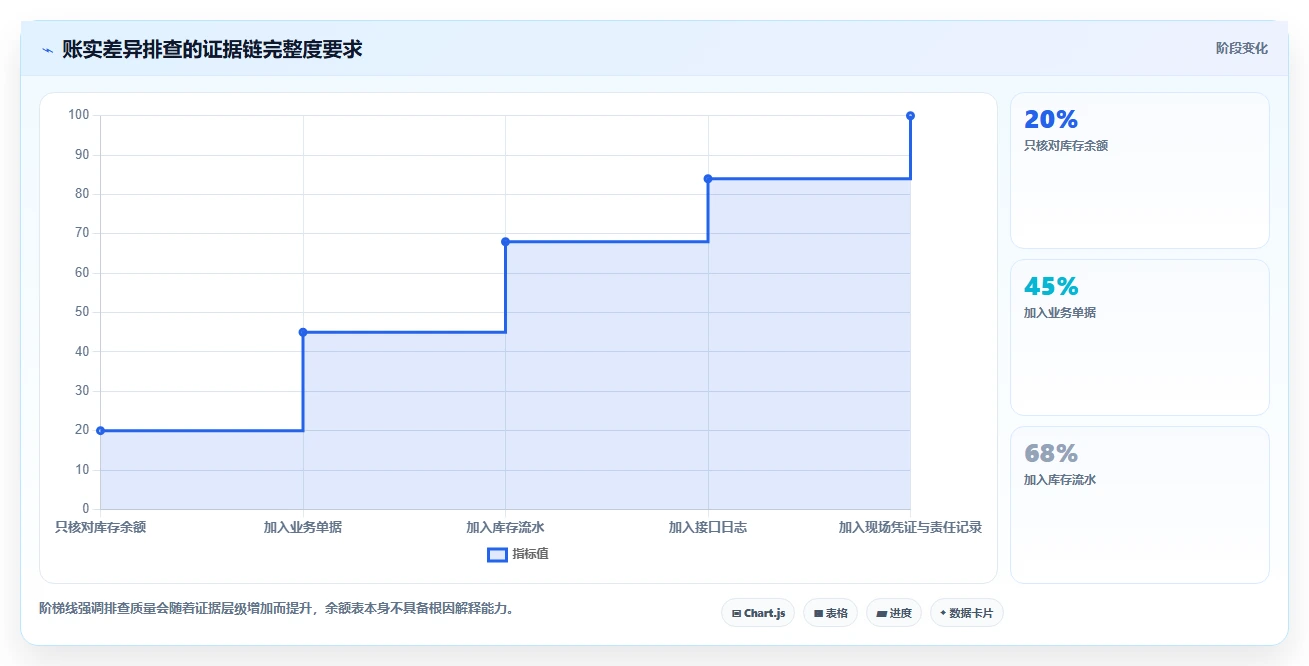The height and width of the screenshot is (666, 1309).
Task: Click the chart title 账实差异排查的证据链完整度要求
Action: pyautogui.click(x=212, y=49)
